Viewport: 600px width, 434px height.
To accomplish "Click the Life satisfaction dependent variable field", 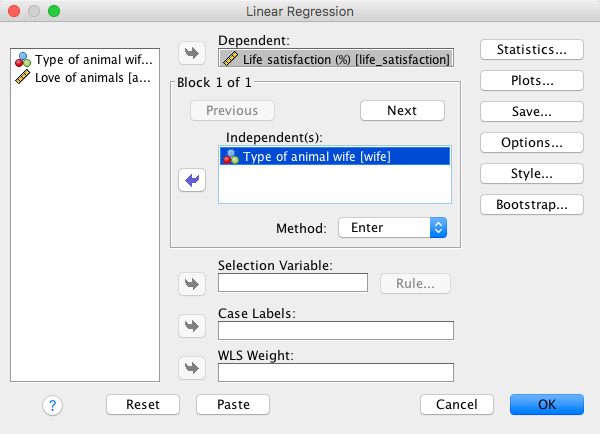I will tap(336, 60).
